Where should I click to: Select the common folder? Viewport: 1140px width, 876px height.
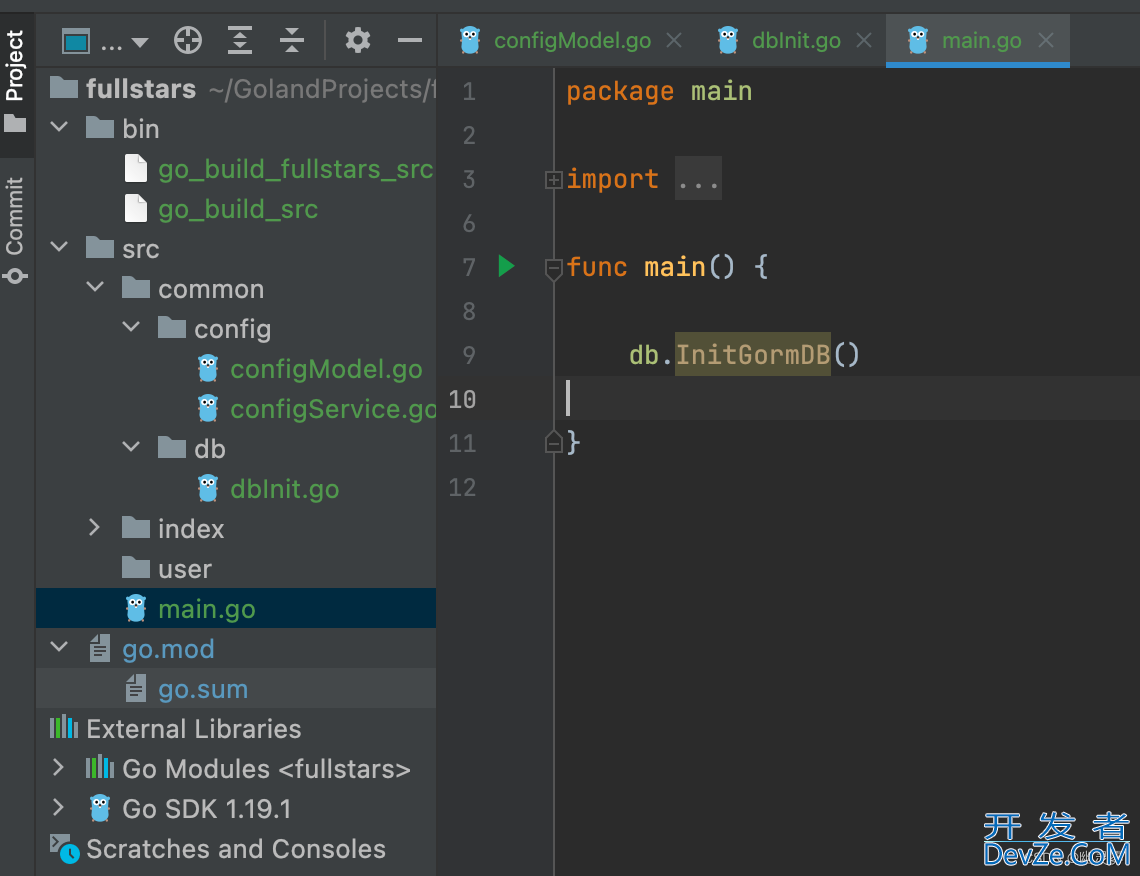pos(236,289)
